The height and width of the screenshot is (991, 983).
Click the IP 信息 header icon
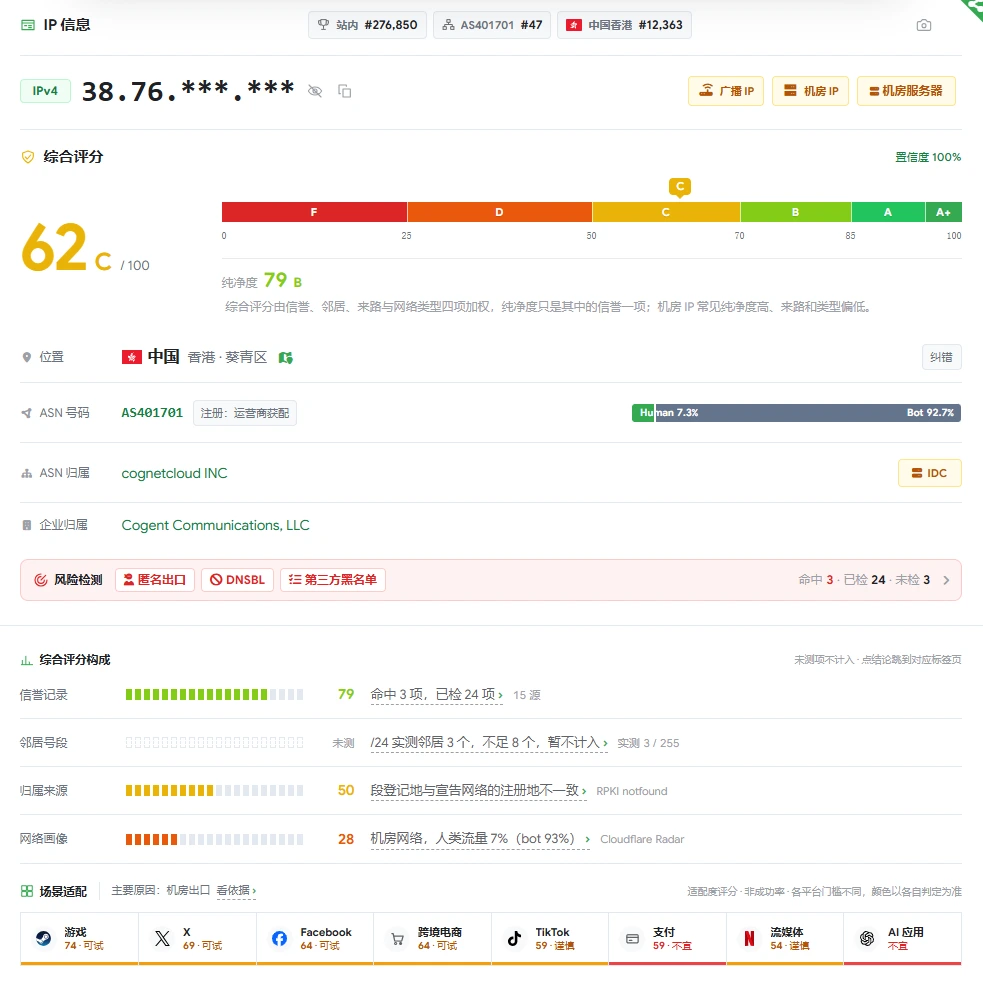point(28,25)
